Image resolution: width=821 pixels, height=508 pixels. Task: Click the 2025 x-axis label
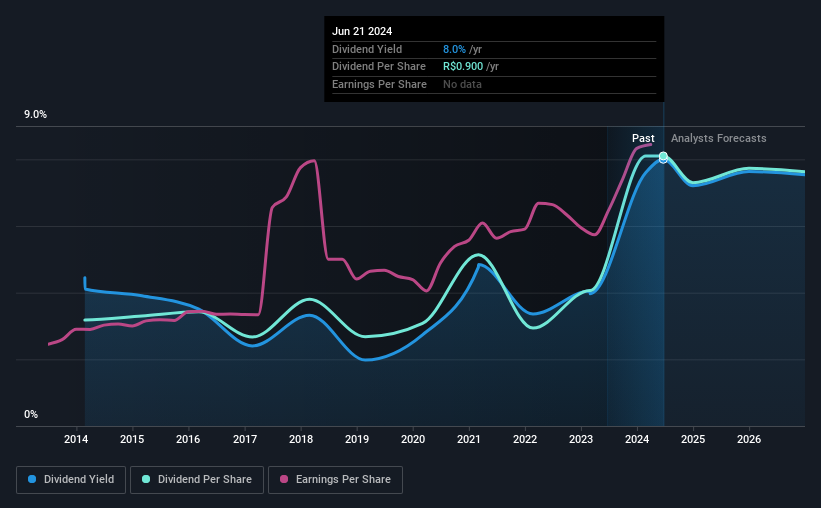click(x=693, y=439)
